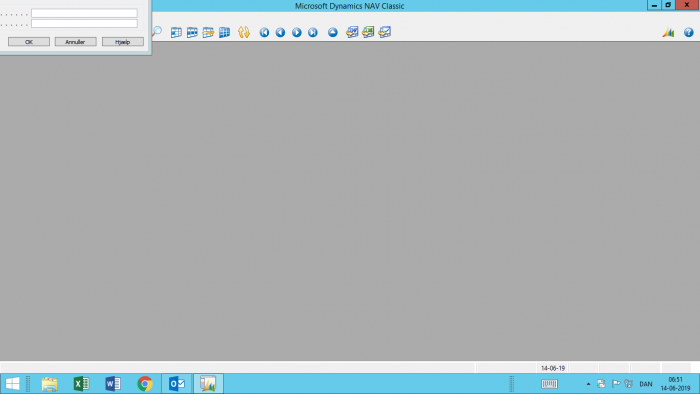Go to the next record
Image resolution: width=700 pixels, height=394 pixels.
click(296, 32)
